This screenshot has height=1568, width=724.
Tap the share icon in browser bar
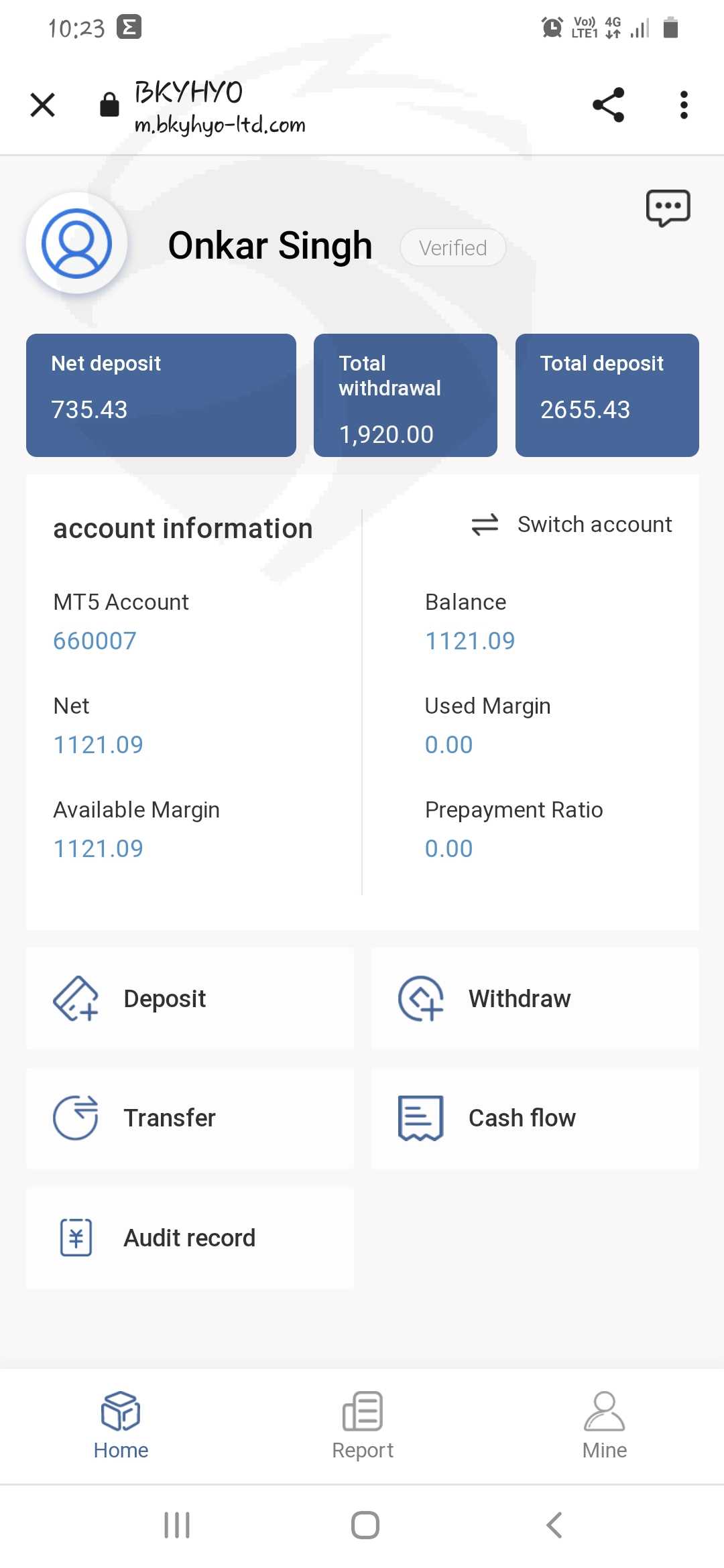[608, 105]
